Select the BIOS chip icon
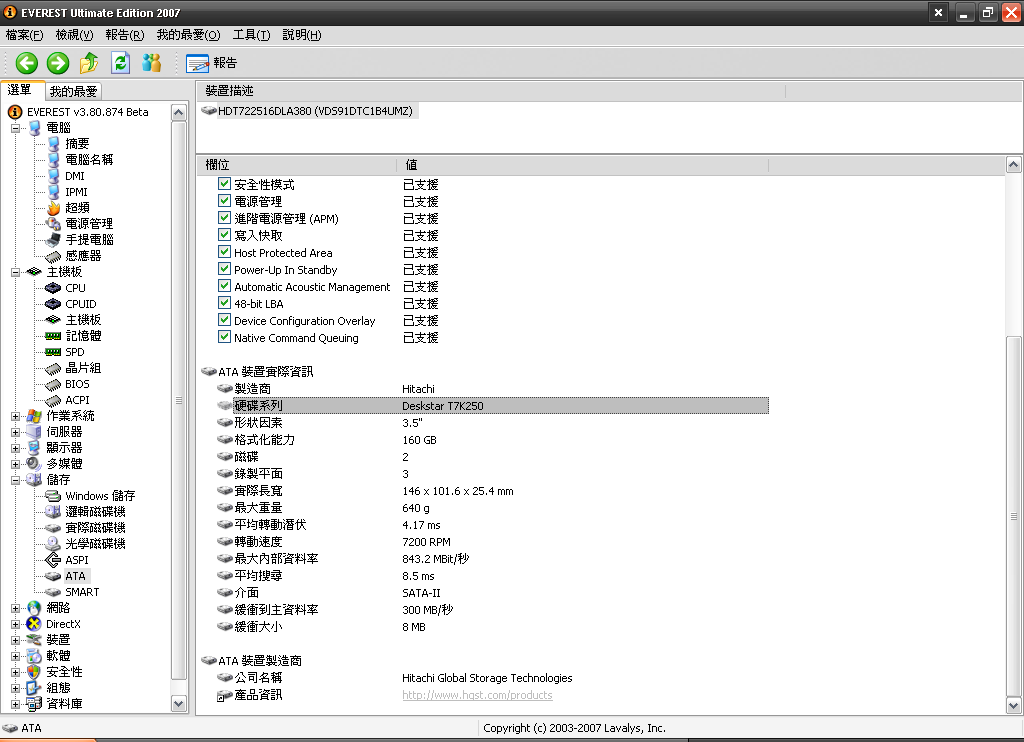The image size is (1024, 742). click(53, 384)
